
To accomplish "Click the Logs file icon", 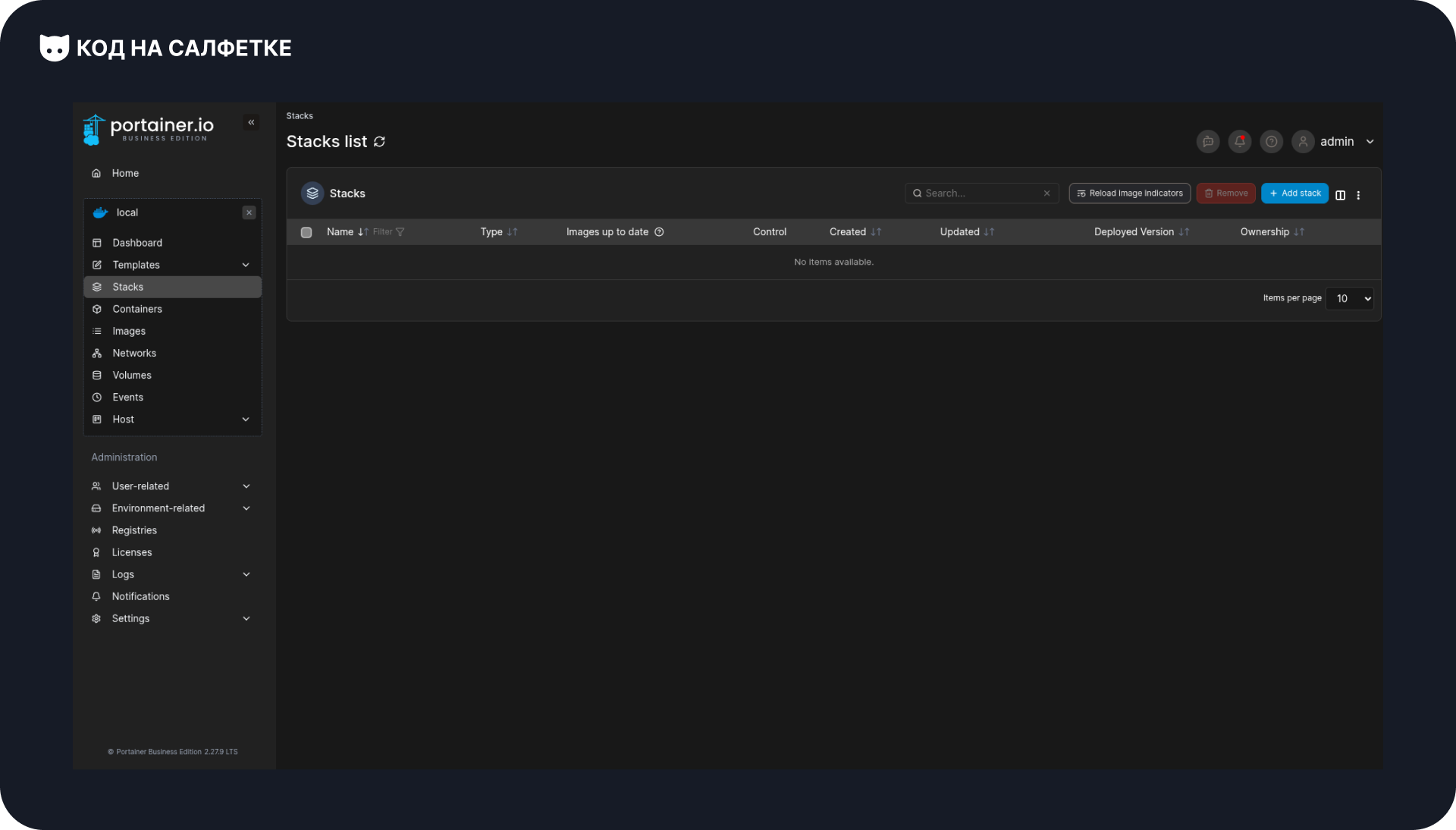I will click(96, 574).
